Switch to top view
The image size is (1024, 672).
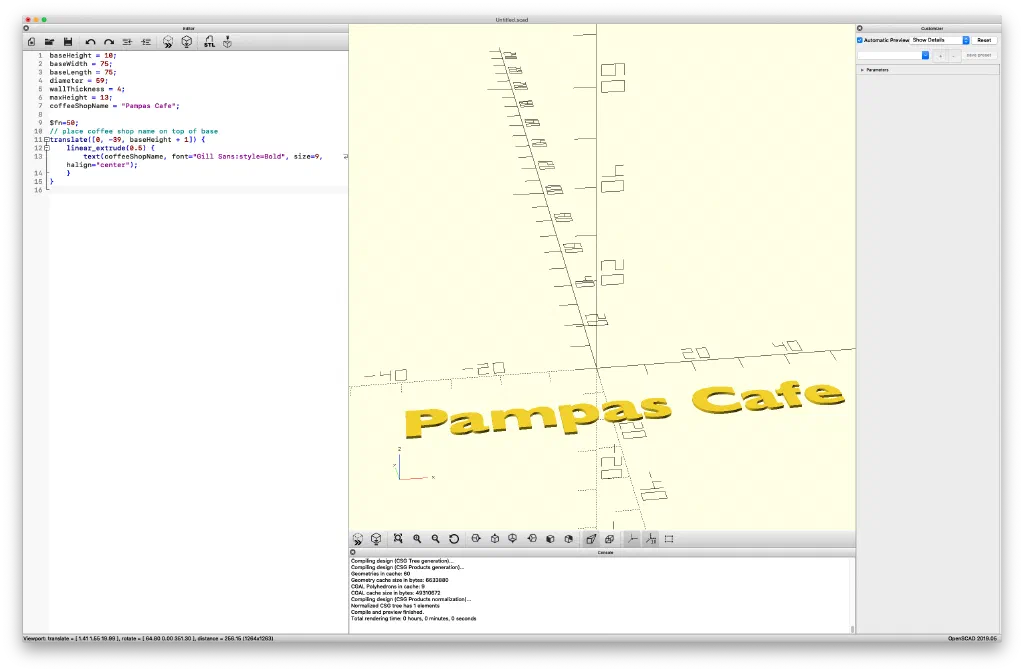[495, 539]
